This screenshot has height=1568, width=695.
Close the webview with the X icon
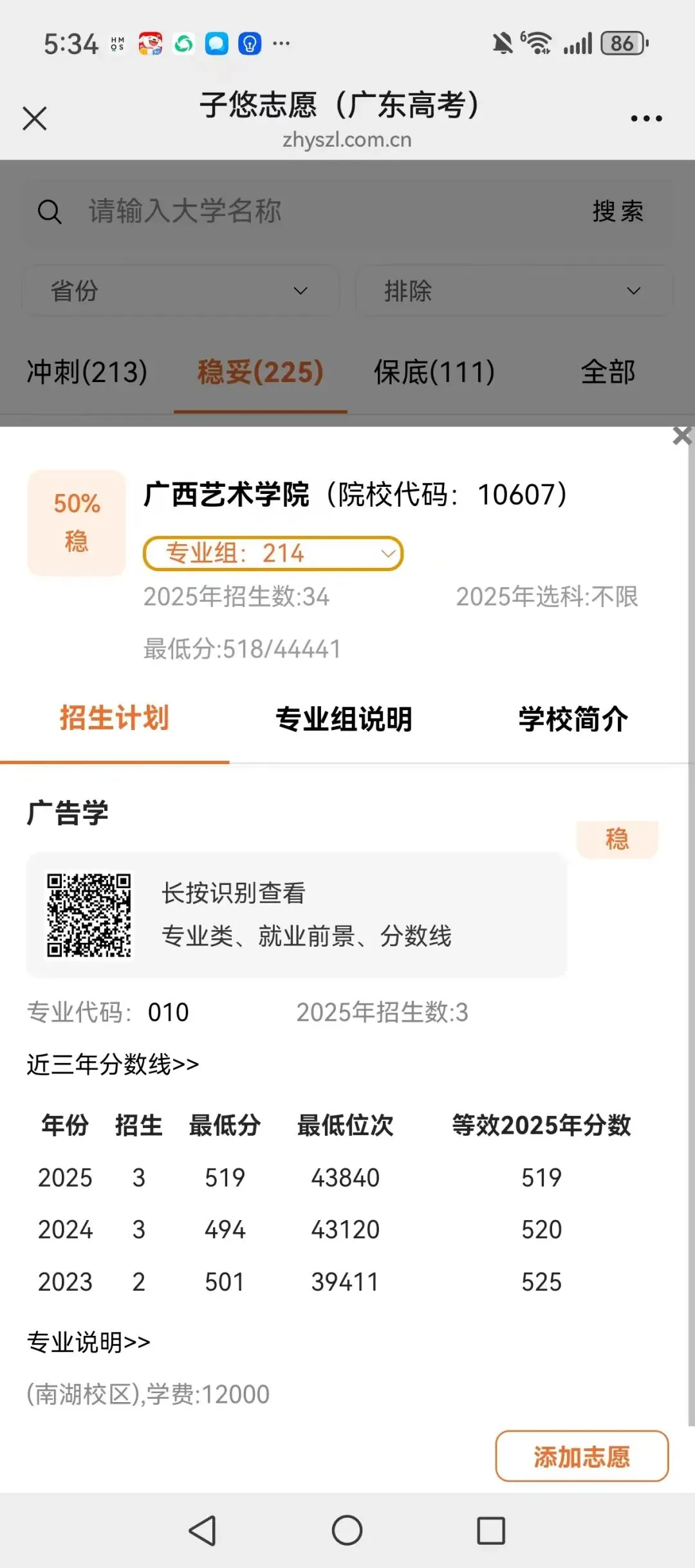point(35,118)
